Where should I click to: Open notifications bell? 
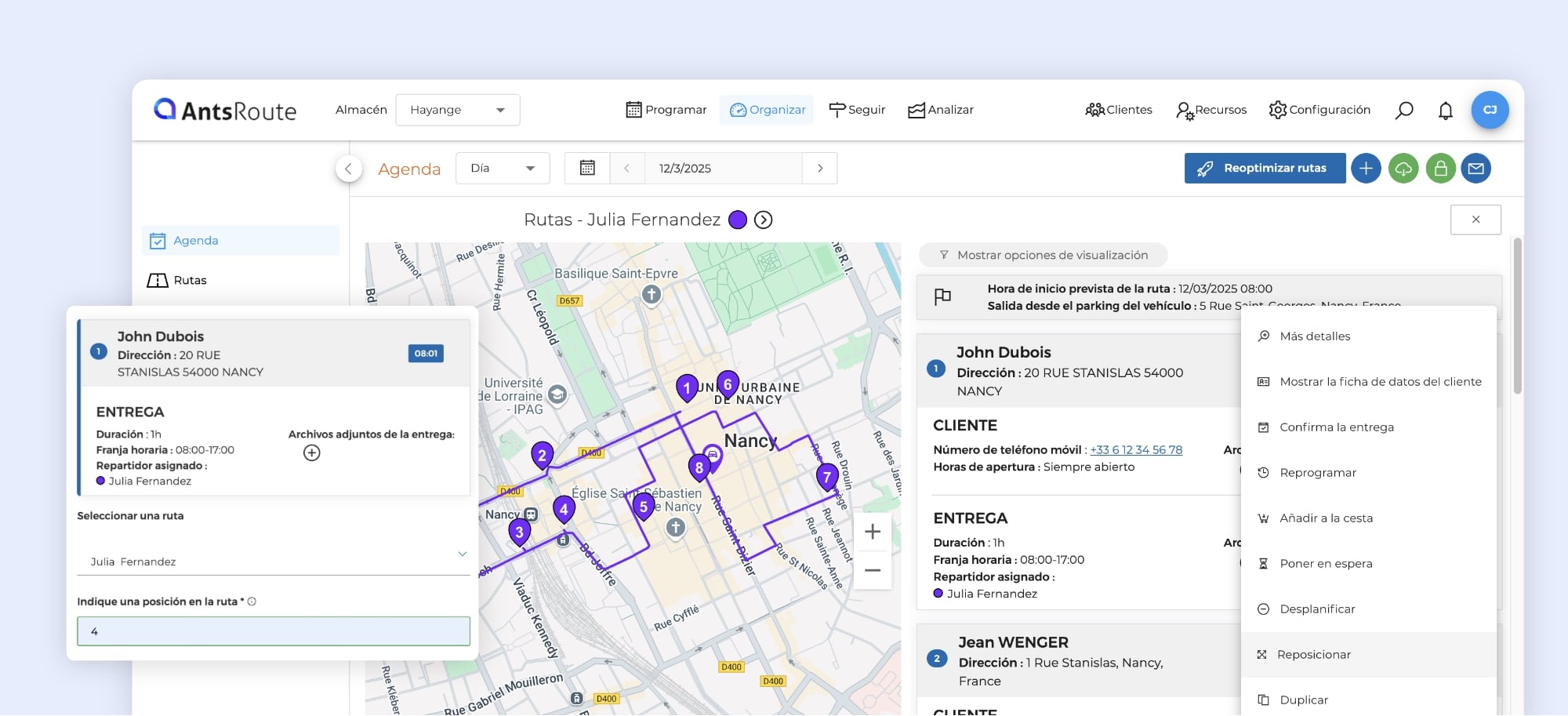1445,111
